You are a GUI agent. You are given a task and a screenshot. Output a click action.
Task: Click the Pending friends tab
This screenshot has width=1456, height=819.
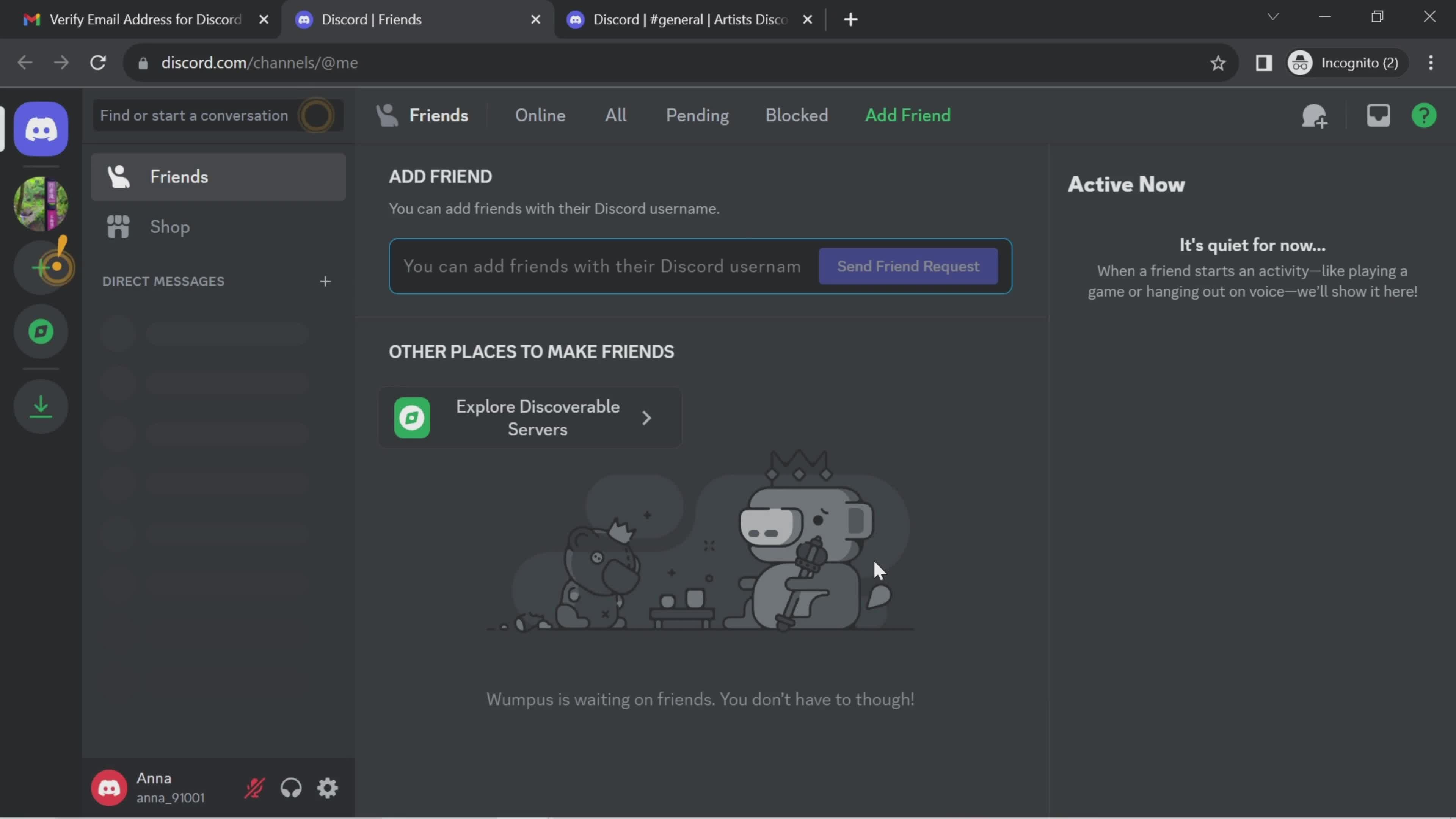pos(697,115)
